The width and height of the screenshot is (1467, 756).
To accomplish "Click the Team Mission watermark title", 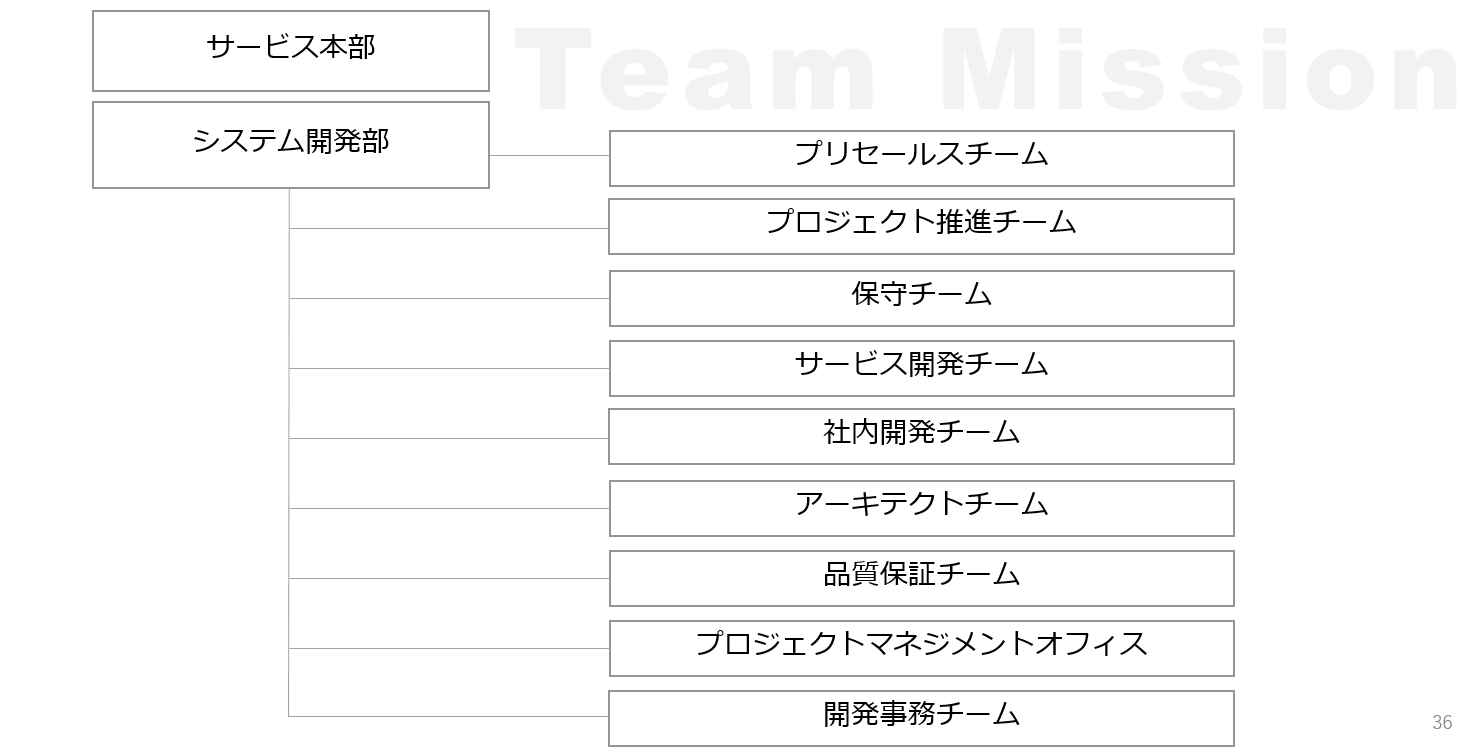I will 988,70.
